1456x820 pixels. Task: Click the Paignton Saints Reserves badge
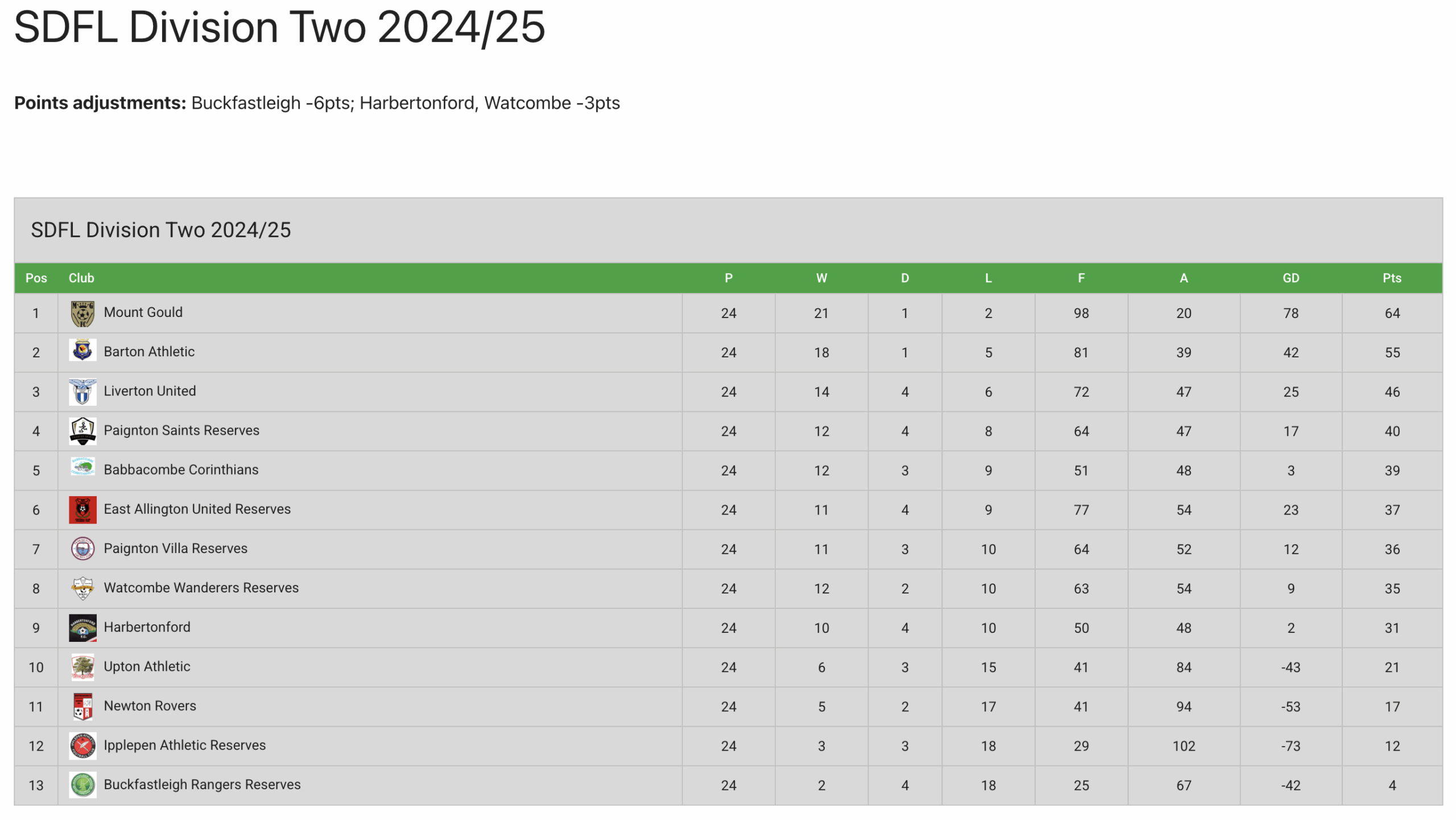point(82,431)
